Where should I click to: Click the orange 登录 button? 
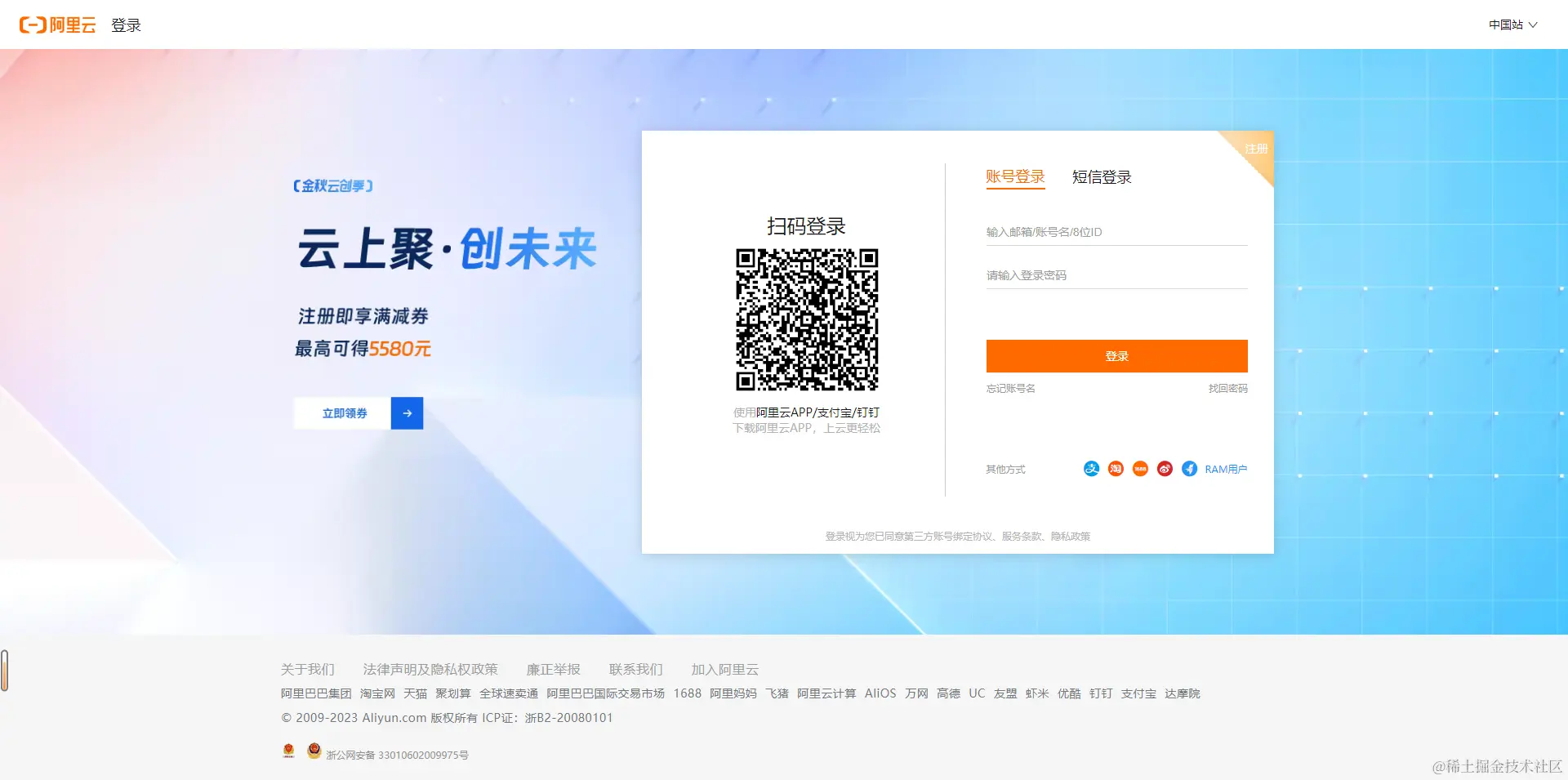pos(1116,356)
